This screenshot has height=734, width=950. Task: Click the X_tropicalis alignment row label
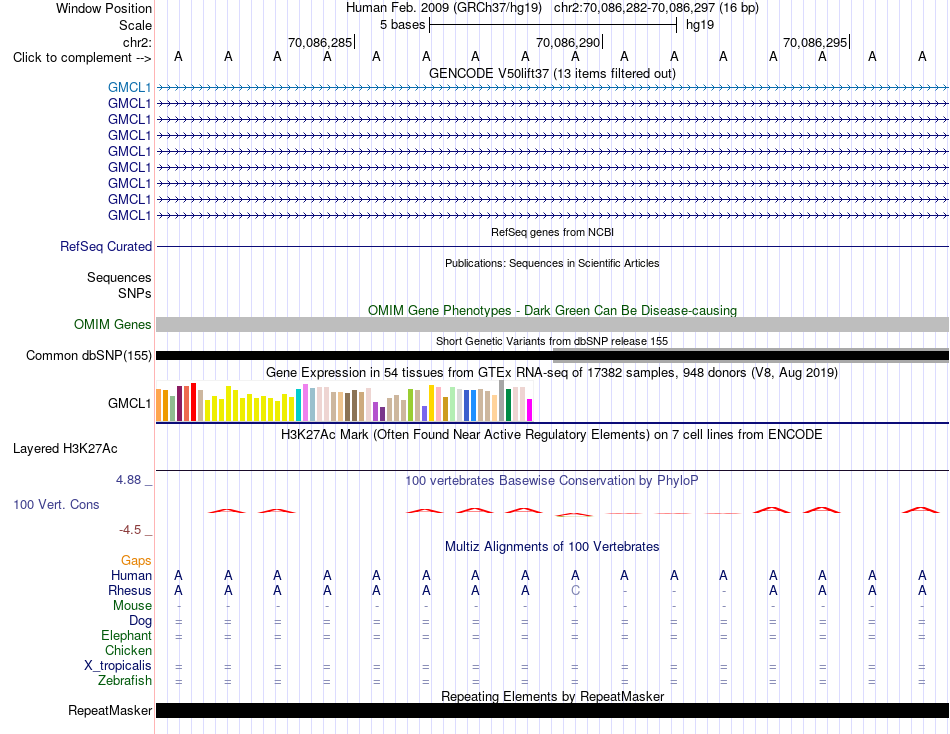coord(118,666)
